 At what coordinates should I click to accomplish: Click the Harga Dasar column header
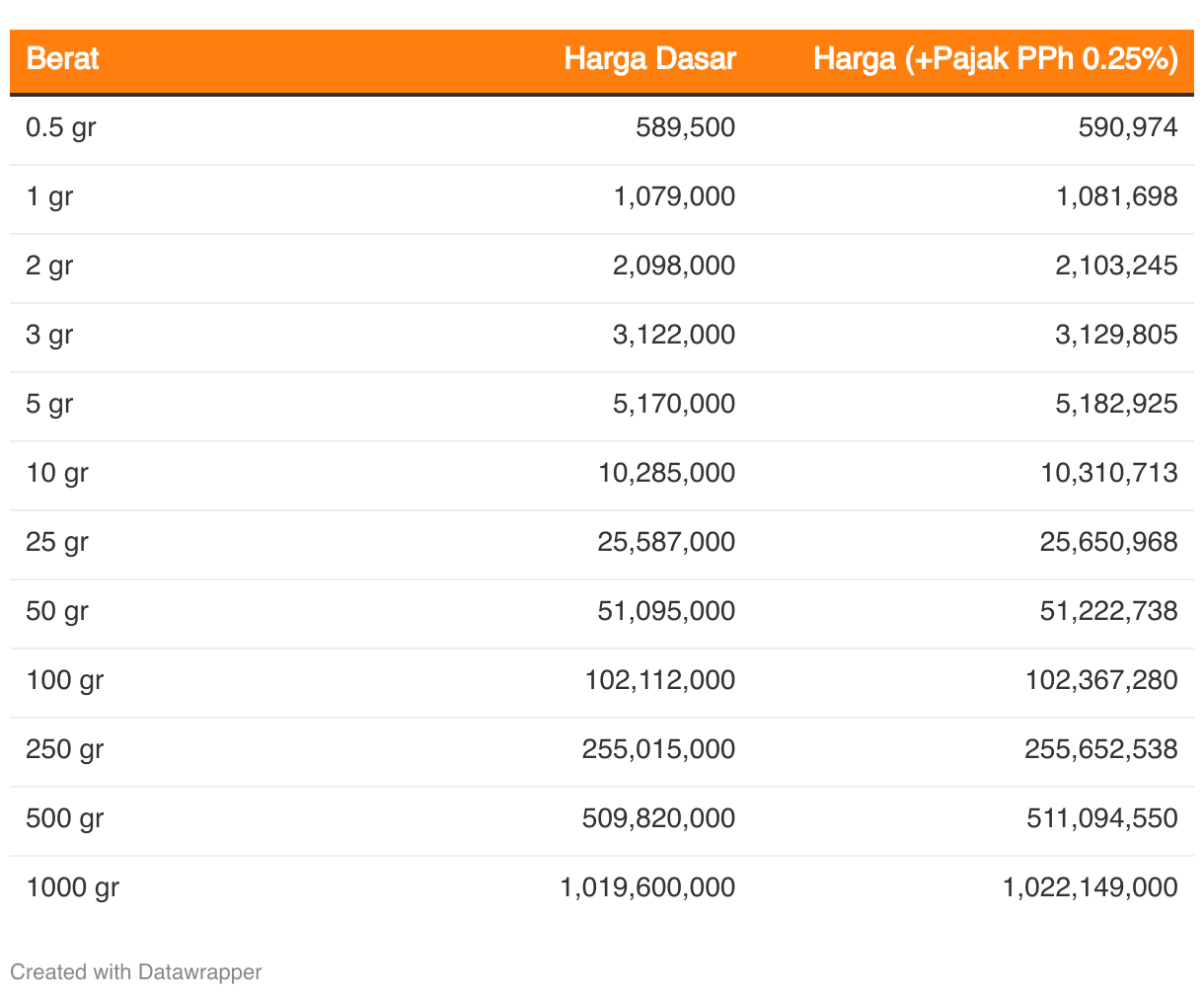(x=649, y=59)
